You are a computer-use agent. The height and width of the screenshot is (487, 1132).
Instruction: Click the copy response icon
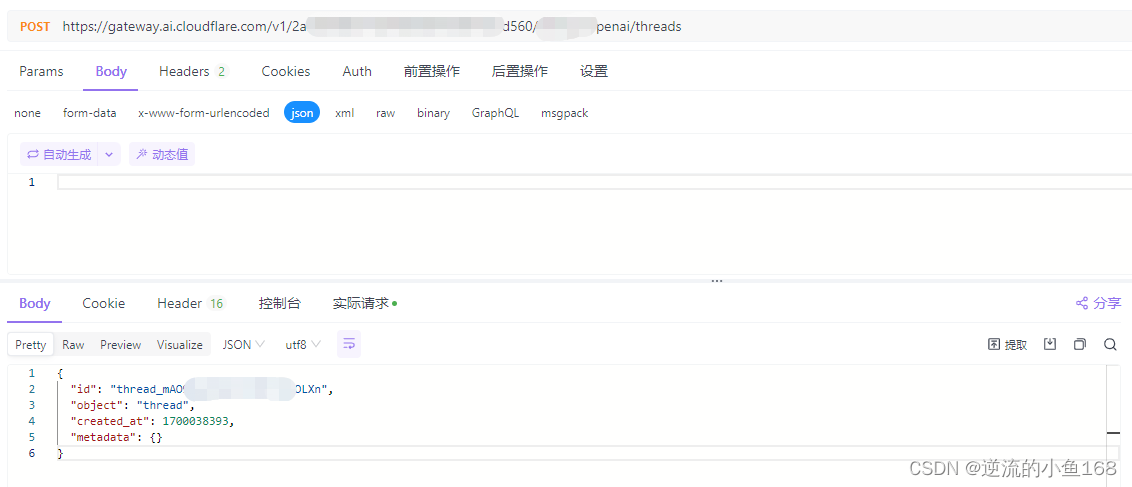point(1079,344)
